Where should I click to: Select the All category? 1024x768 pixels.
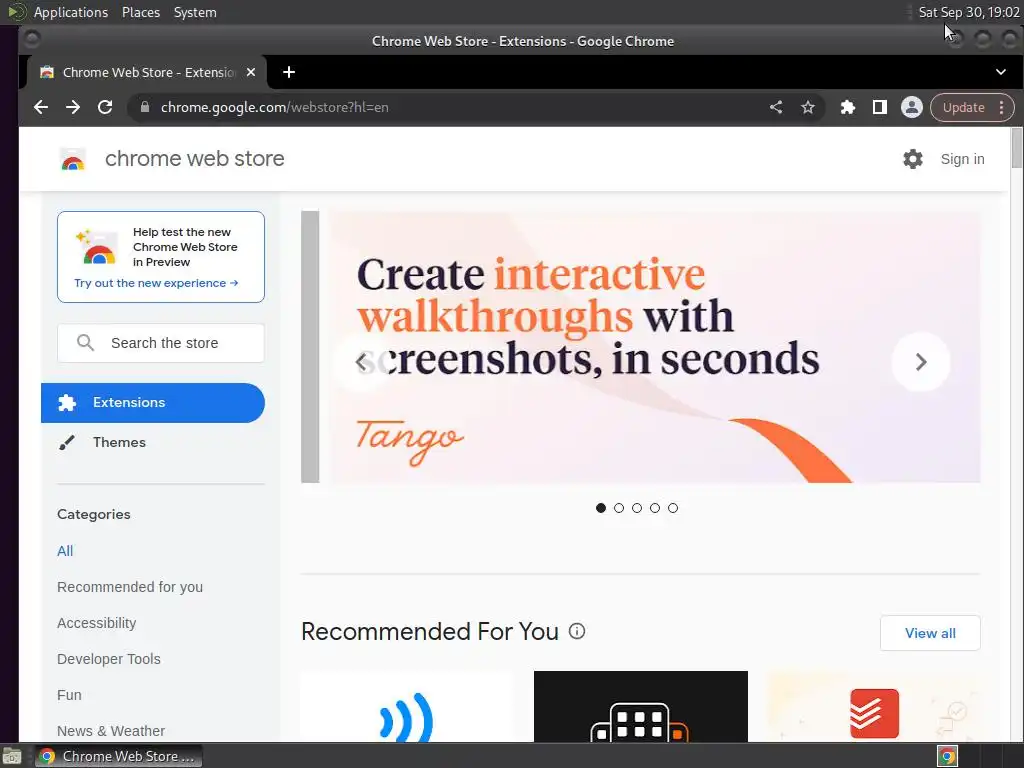(65, 551)
